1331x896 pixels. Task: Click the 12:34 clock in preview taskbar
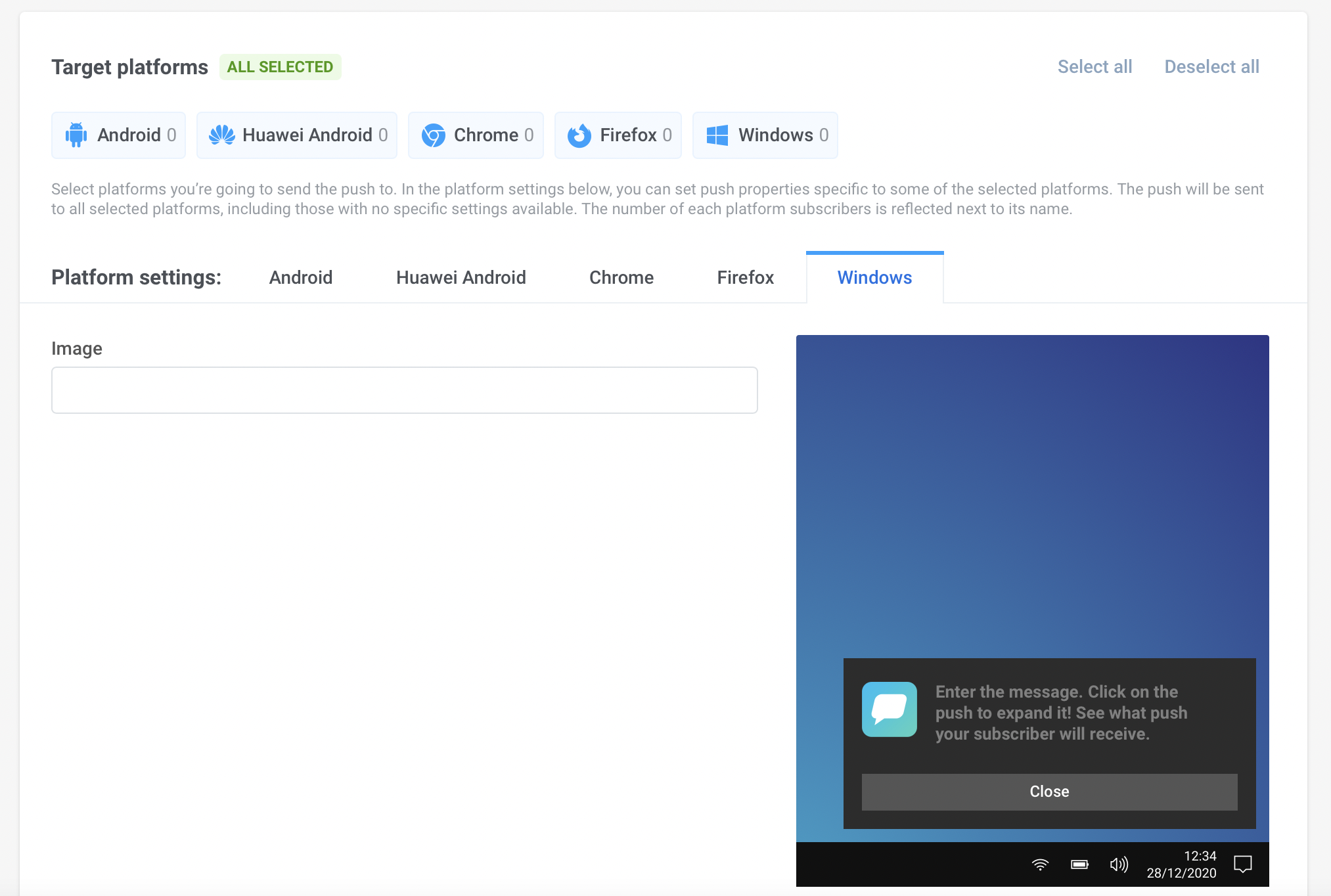(1200, 856)
